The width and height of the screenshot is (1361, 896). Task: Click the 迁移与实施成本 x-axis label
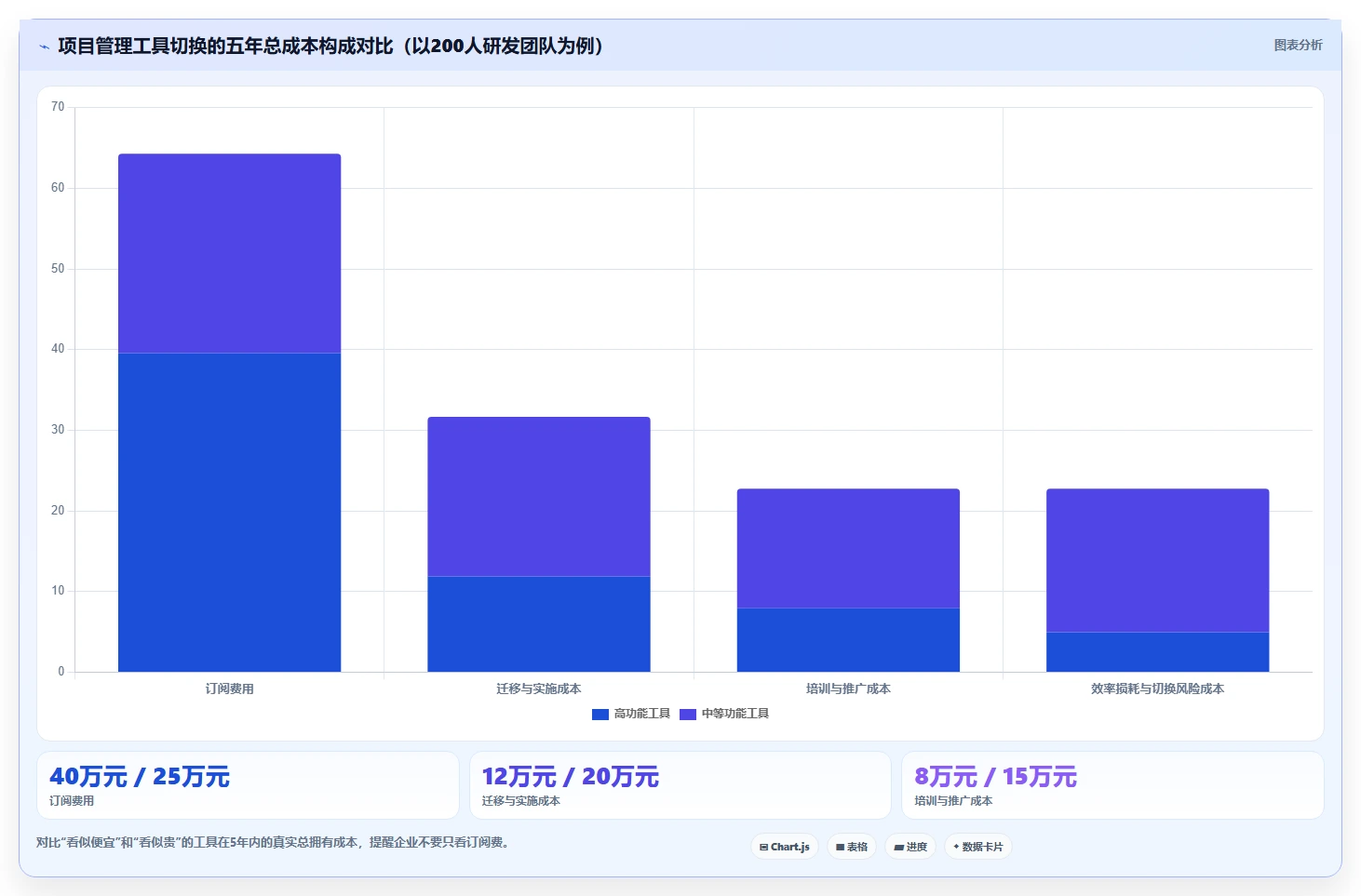(x=539, y=689)
